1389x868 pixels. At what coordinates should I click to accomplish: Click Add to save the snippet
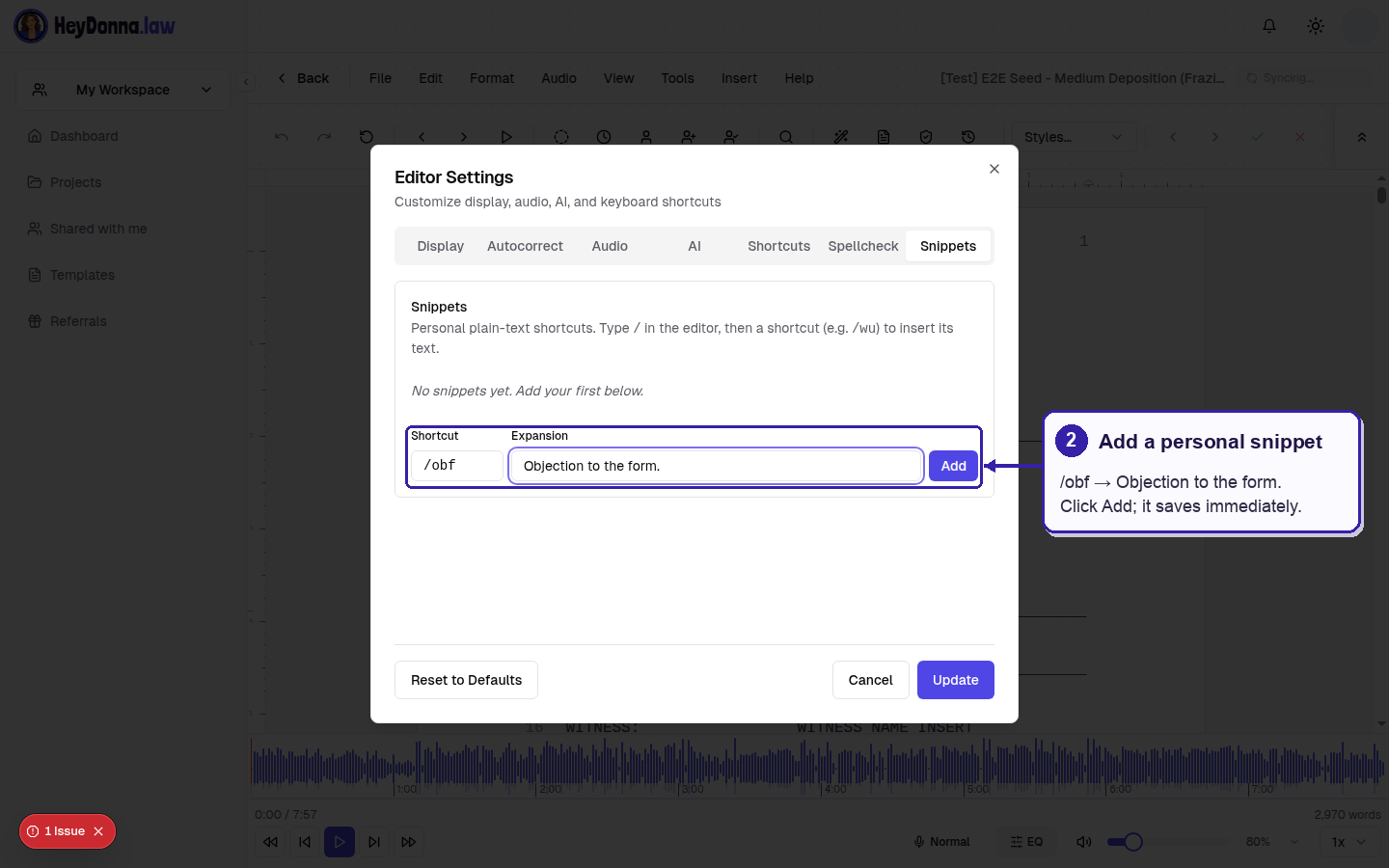click(x=953, y=466)
